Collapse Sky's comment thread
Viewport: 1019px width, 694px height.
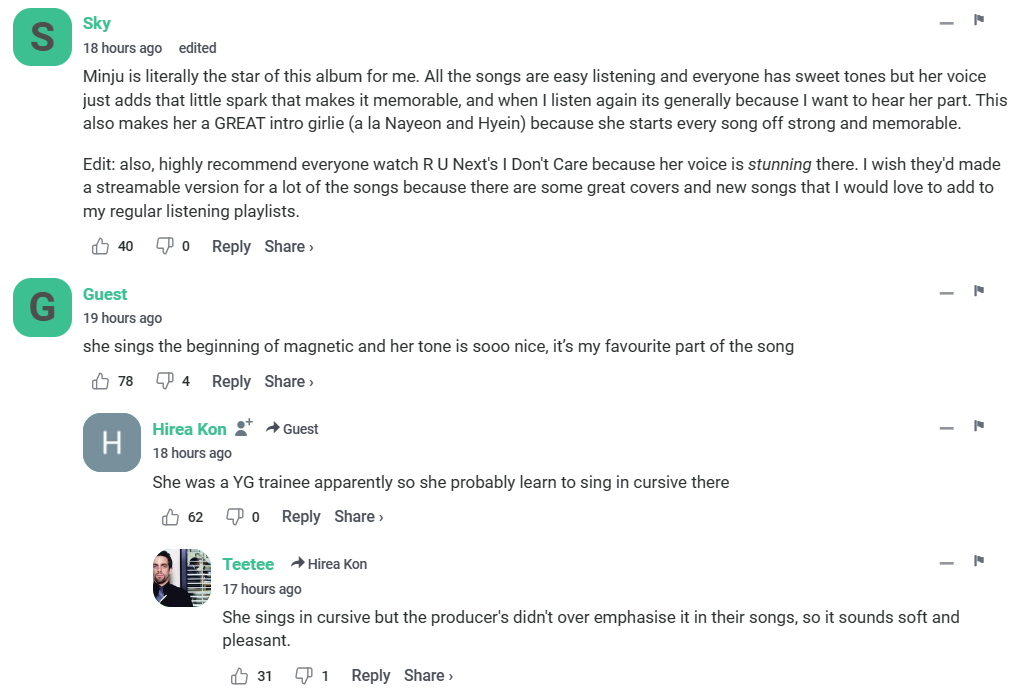point(947,22)
